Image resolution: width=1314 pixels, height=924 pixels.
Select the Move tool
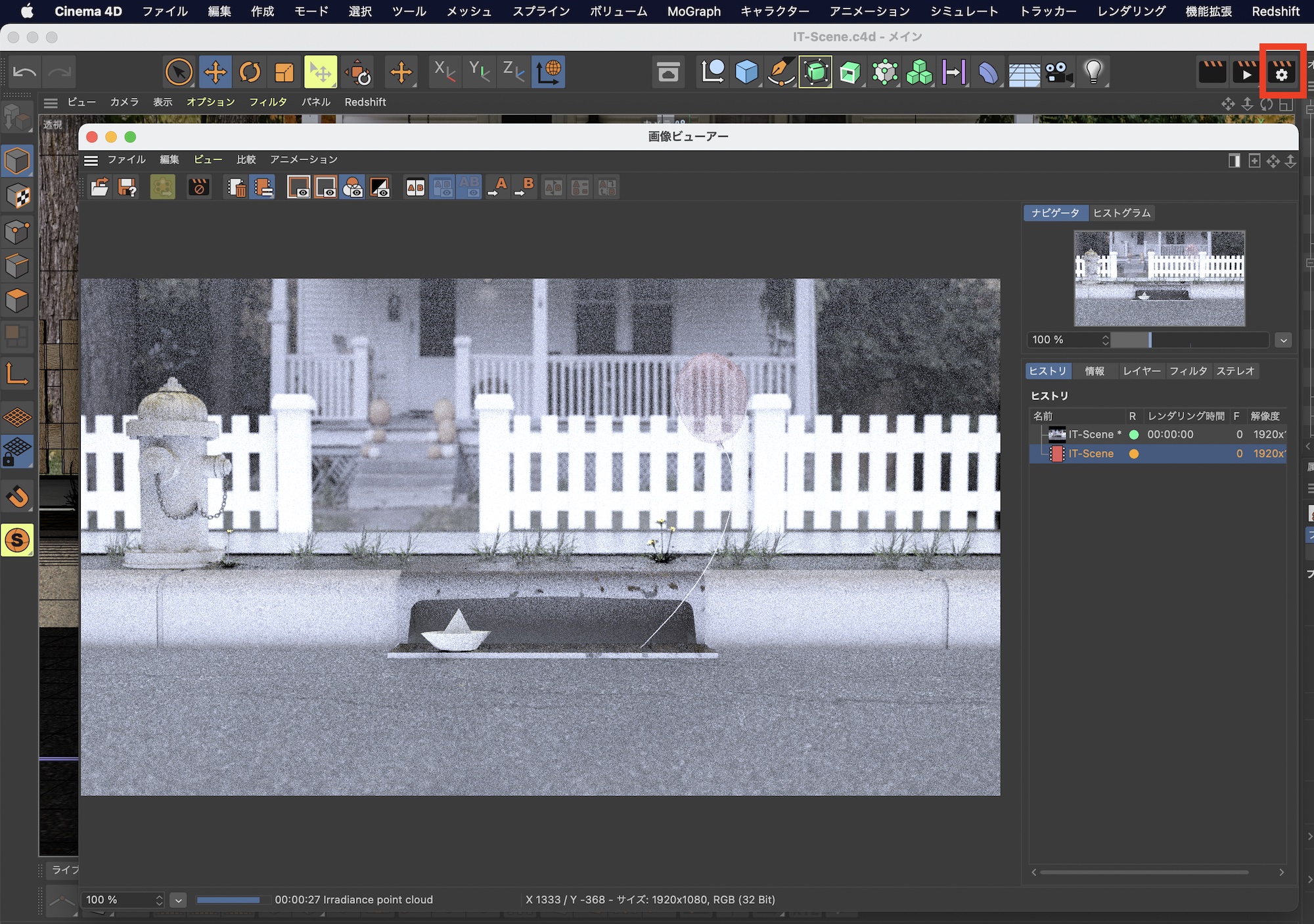pos(215,72)
